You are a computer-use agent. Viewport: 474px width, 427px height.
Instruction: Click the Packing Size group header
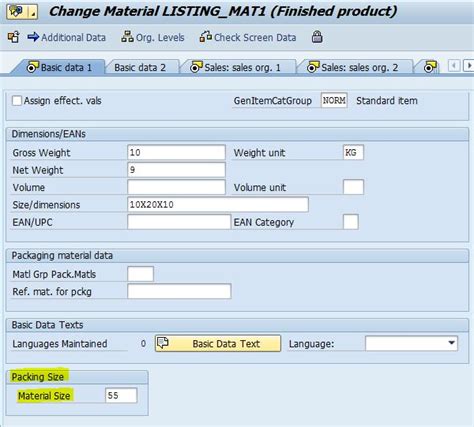pos(38,377)
